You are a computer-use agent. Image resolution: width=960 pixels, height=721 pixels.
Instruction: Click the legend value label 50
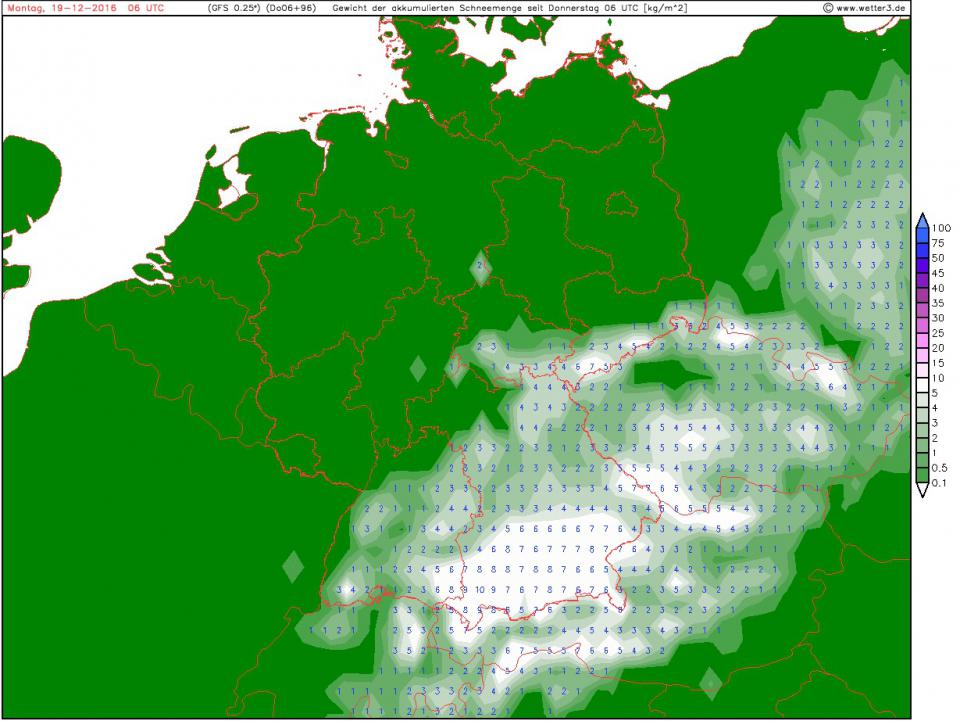(938, 258)
